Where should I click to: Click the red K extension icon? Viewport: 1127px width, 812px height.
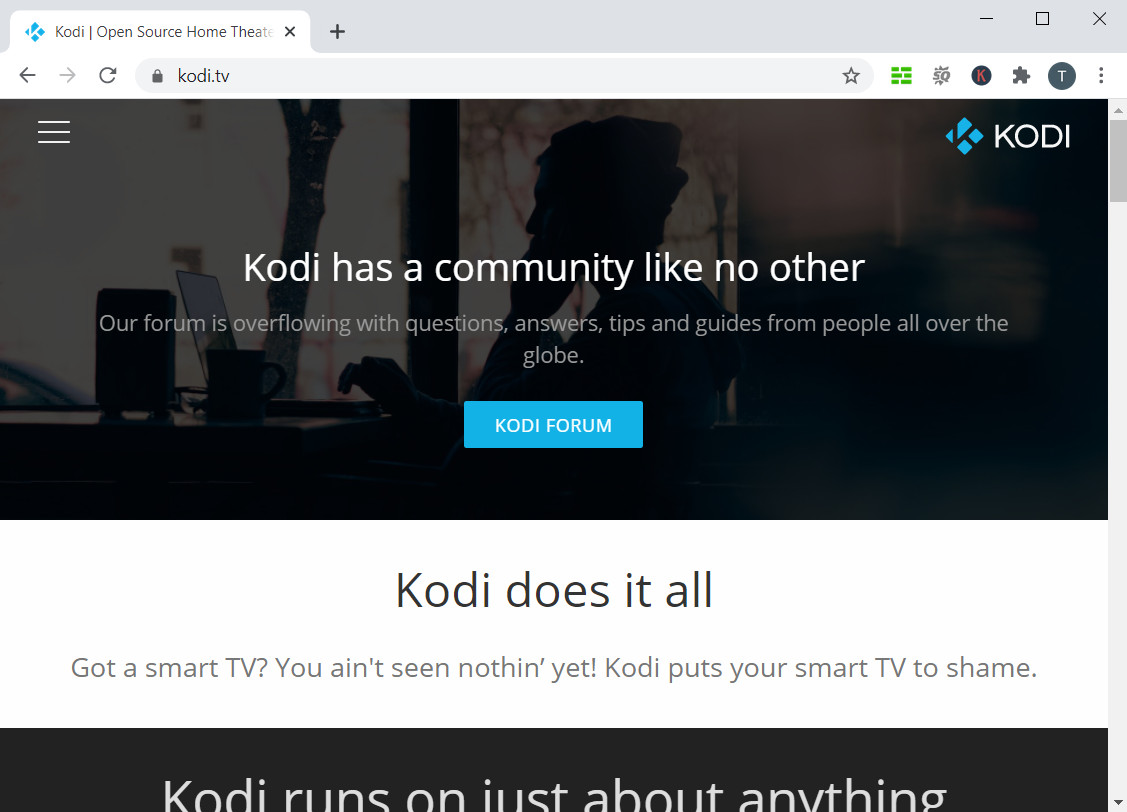[x=981, y=76]
